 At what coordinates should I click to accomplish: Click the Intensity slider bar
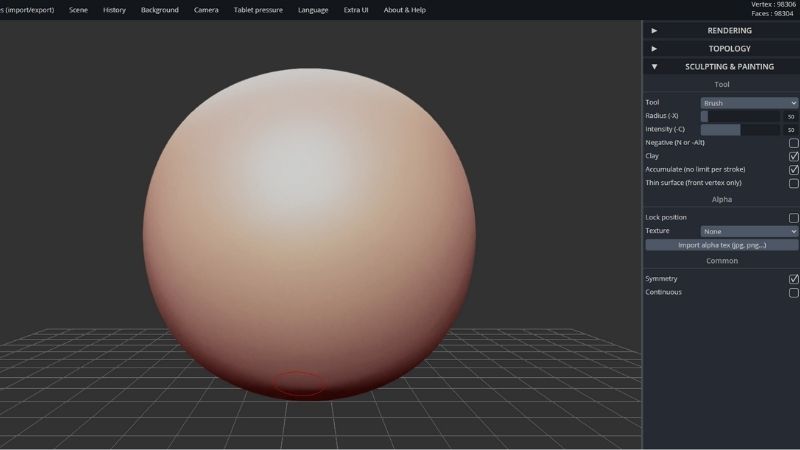pyautogui.click(x=740, y=130)
